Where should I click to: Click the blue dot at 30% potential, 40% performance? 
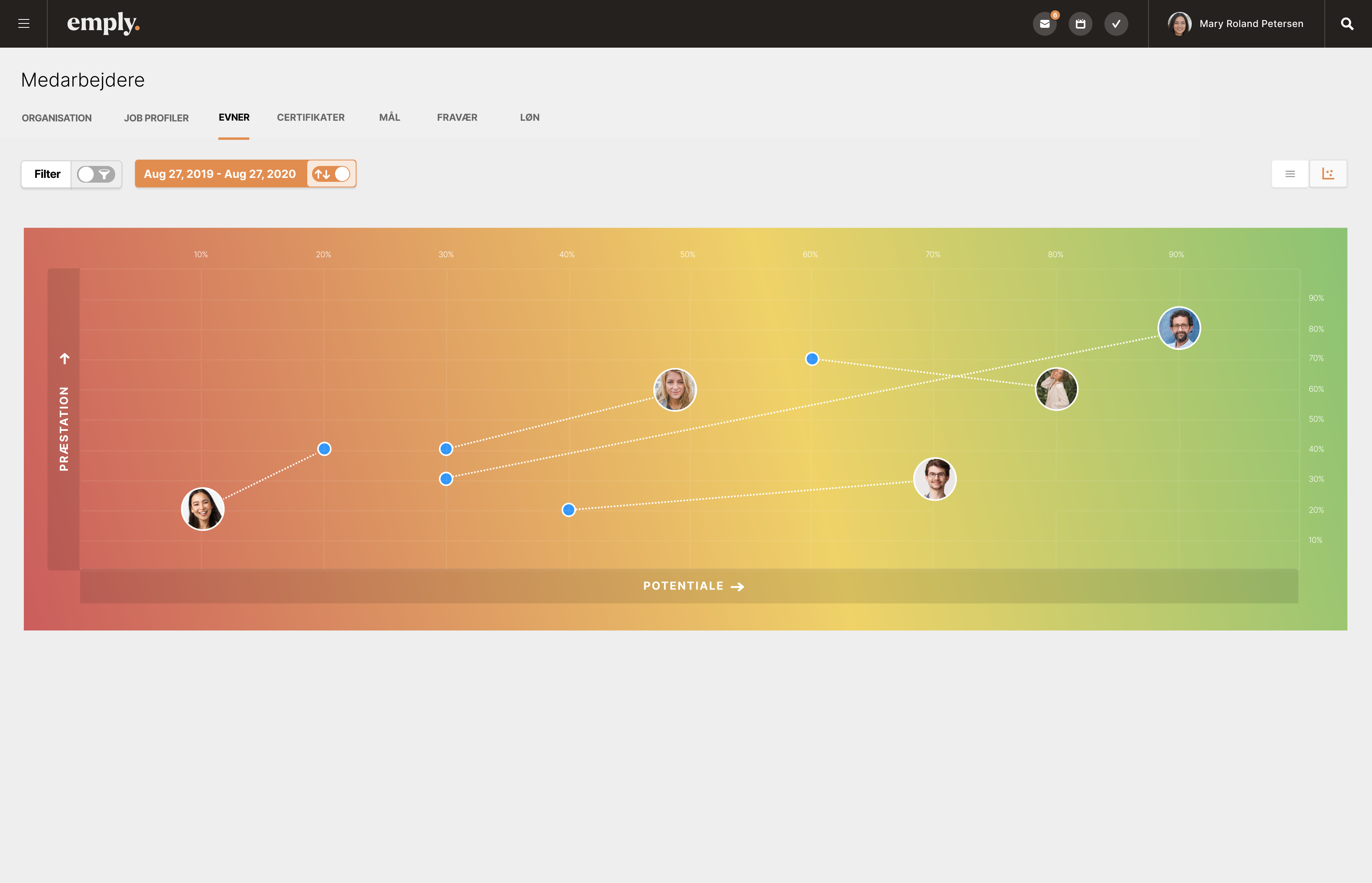point(446,448)
